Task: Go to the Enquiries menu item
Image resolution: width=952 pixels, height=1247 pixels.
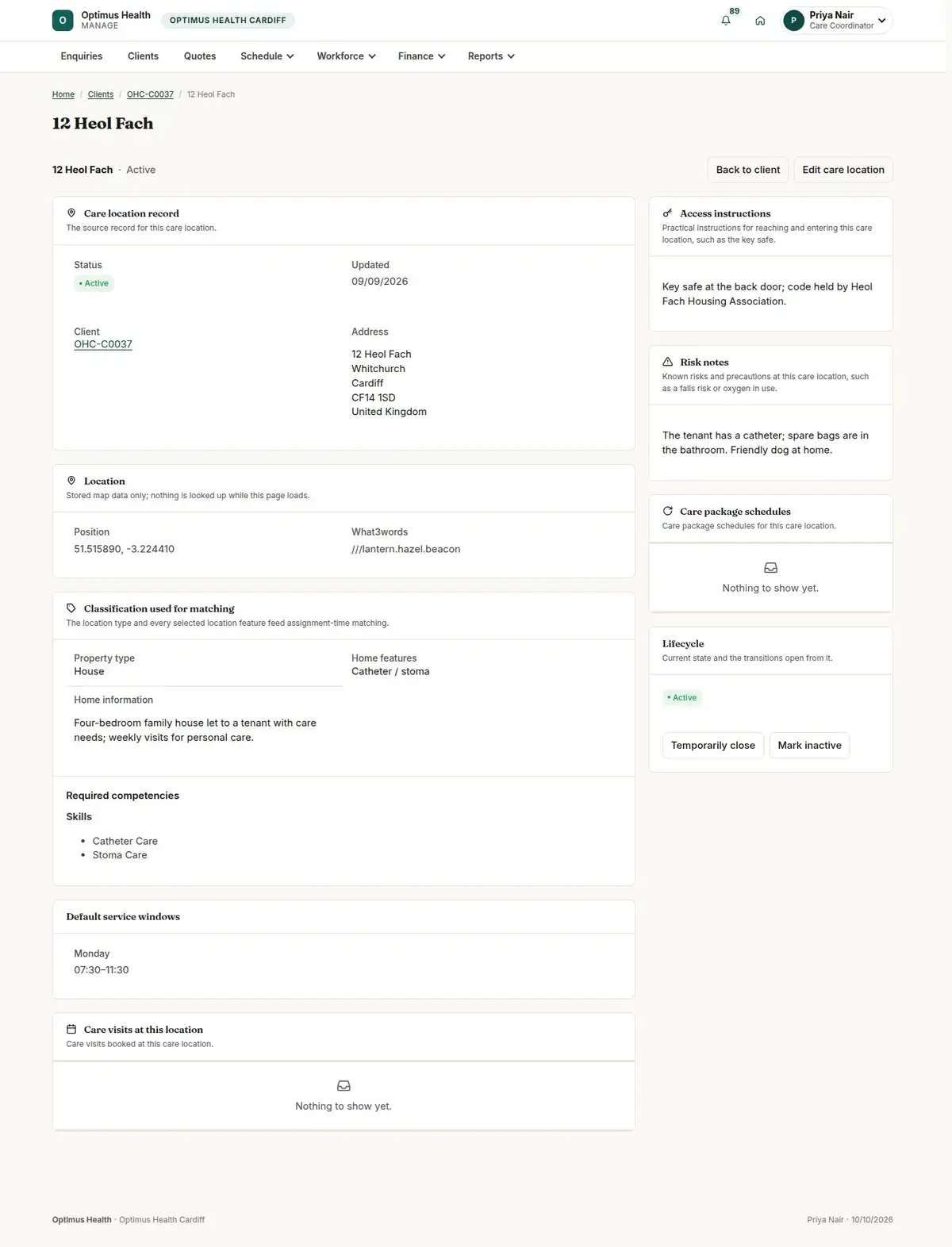Action: [x=82, y=56]
